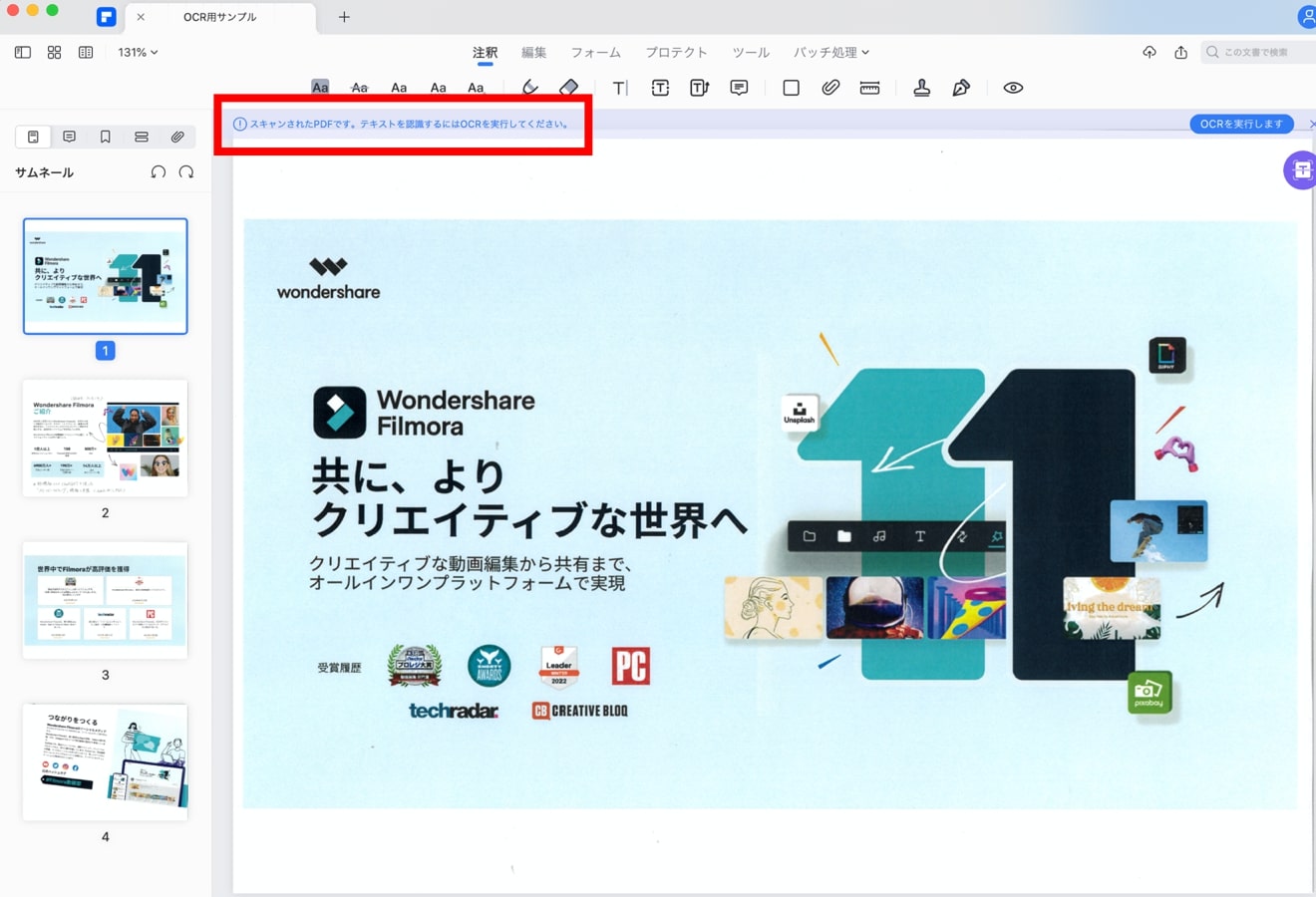Screen dimensions: 1316x897
Task: Open the 編集 tab
Action: (533, 52)
